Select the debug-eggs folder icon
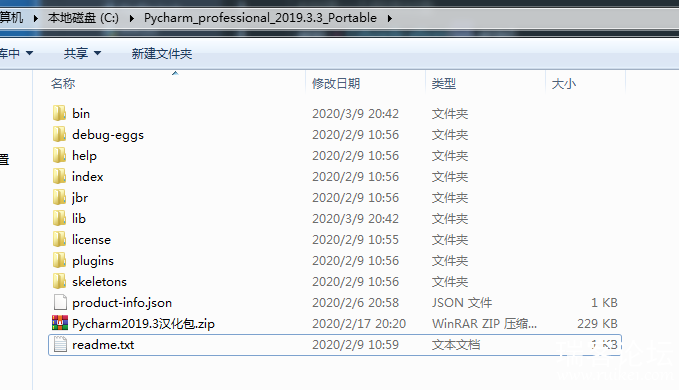The width and height of the screenshot is (679, 390). pyautogui.click(x=59, y=134)
